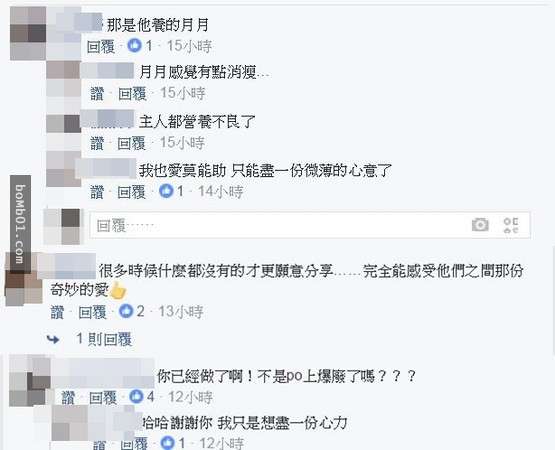Screen dimensions: 555x450
Task: Expand the 1 則回覆 thread
Action: 104,339
